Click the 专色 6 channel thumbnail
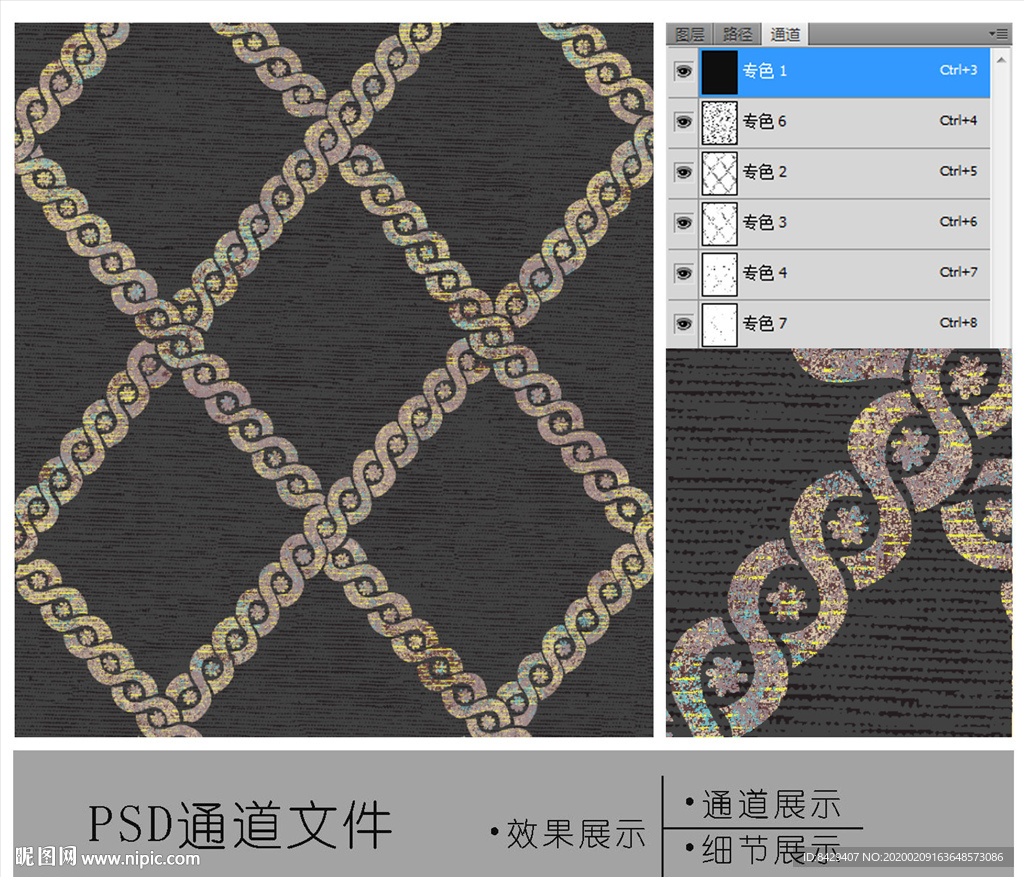The width and height of the screenshot is (1024, 877). pos(719,122)
